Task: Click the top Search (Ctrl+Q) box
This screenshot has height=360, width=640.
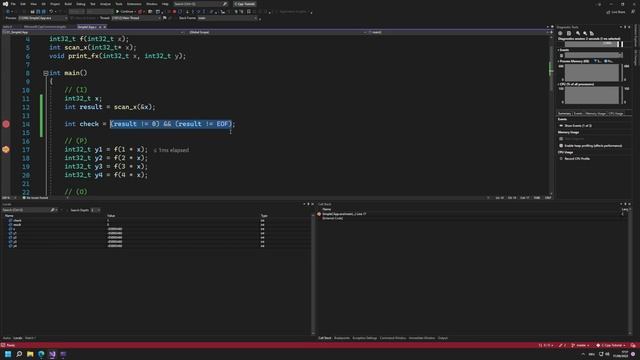Action: pyautogui.click(x=200, y=4)
